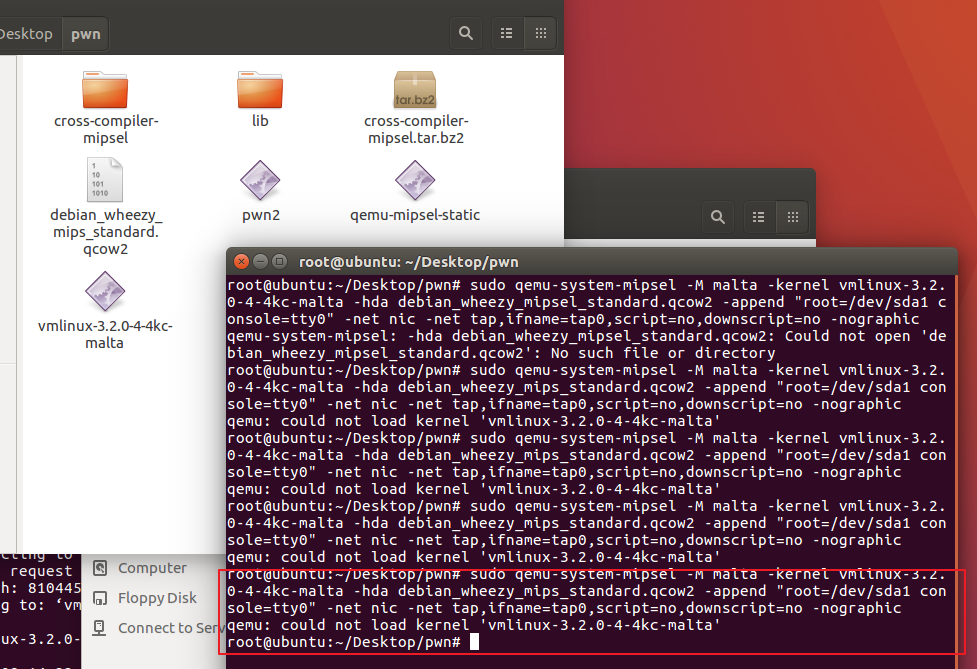Click the lib folder name label
977x669 pixels.
click(x=260, y=121)
